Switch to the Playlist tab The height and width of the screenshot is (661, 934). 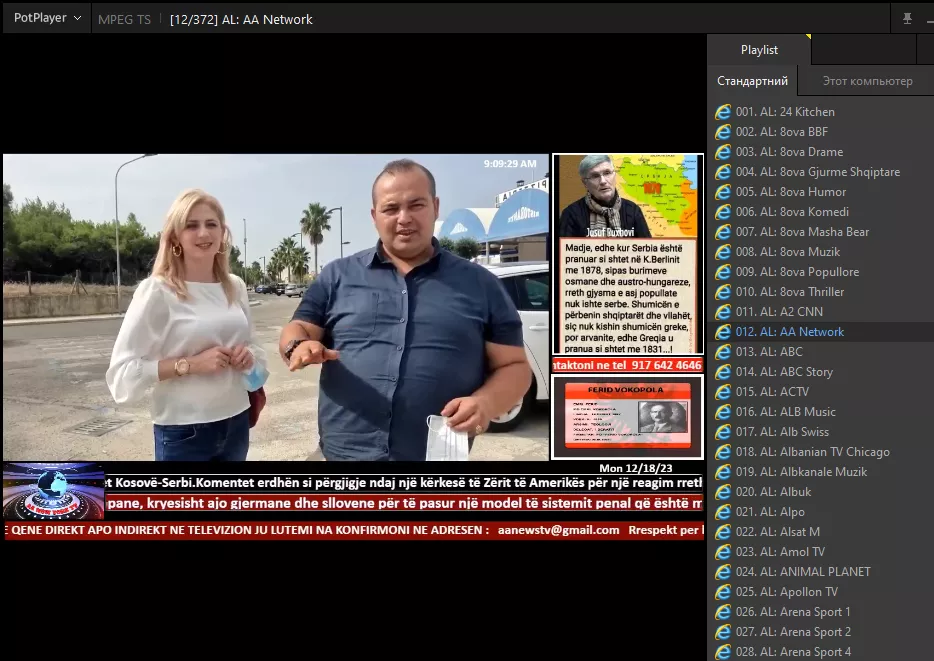click(759, 50)
